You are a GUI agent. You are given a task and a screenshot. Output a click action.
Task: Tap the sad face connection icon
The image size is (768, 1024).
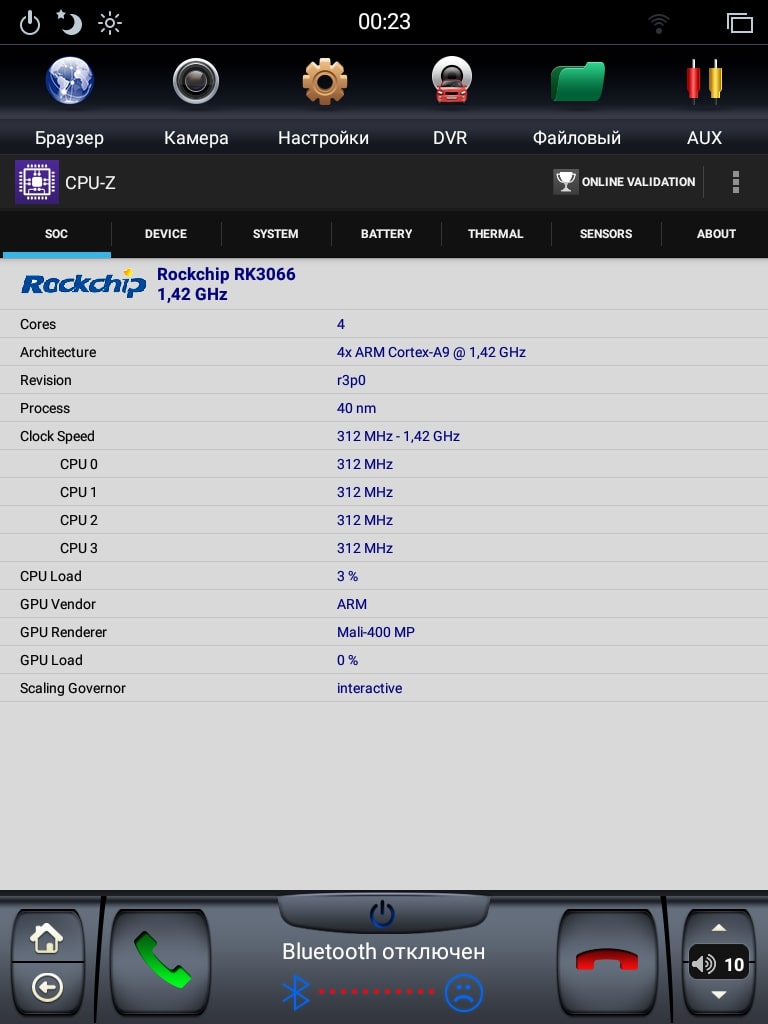pos(464,993)
